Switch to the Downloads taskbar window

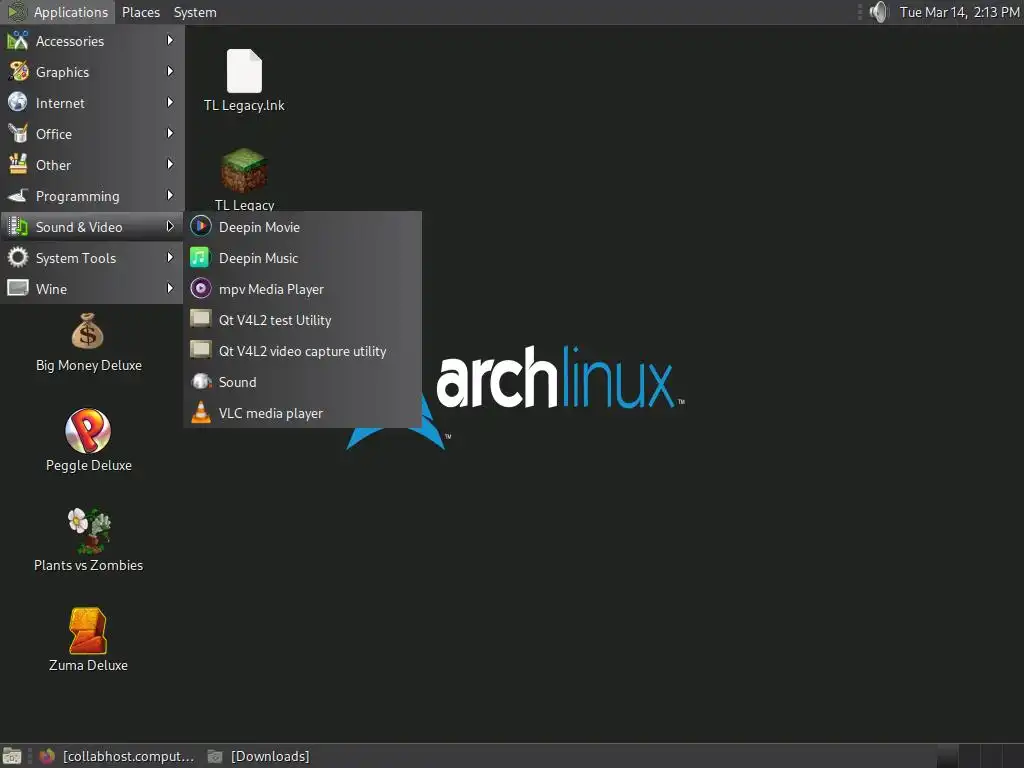[259, 756]
